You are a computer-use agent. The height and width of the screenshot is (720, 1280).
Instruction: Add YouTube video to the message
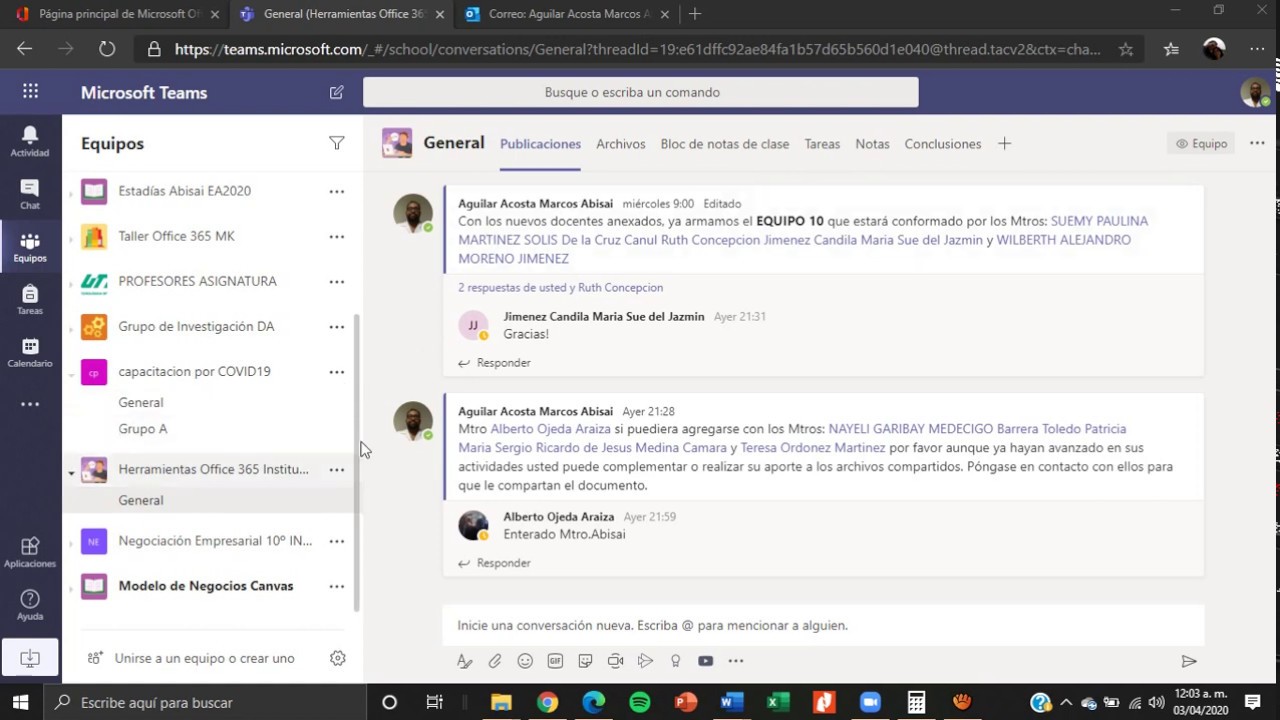[705, 661]
